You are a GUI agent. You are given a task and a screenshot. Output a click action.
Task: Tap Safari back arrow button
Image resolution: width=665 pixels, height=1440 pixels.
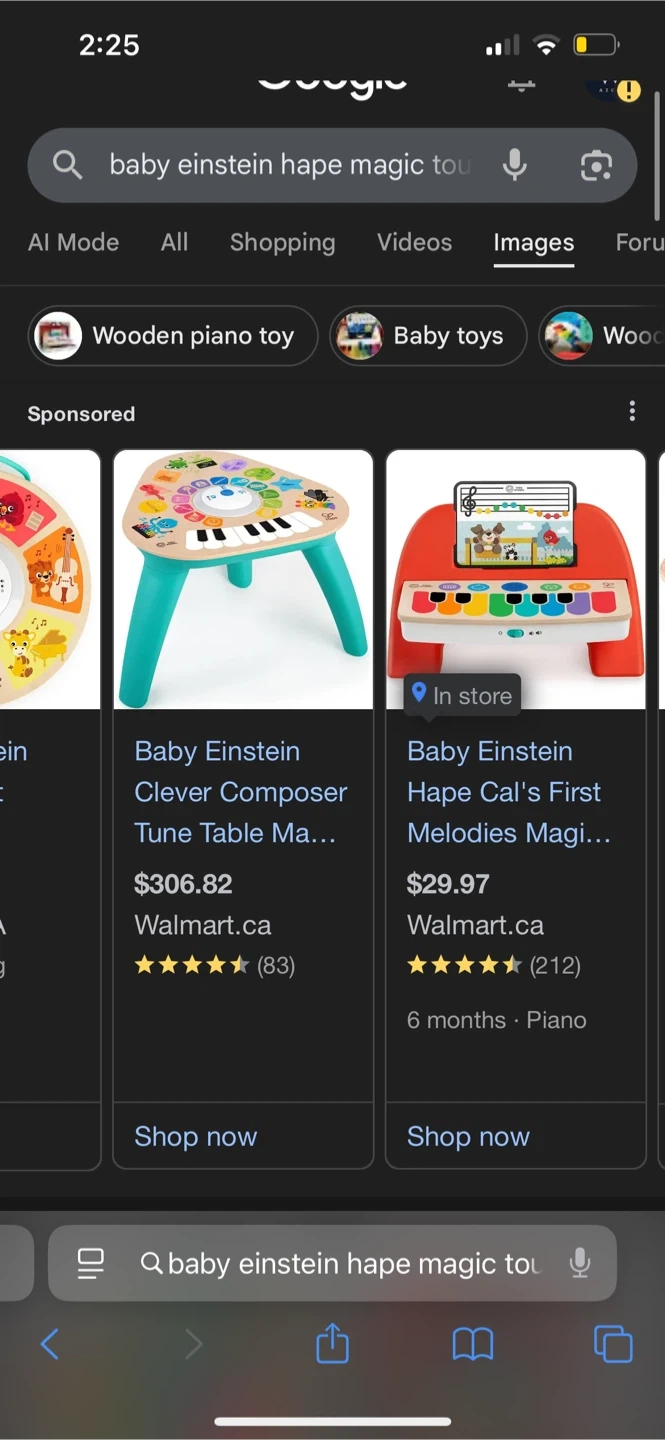[x=50, y=1344]
